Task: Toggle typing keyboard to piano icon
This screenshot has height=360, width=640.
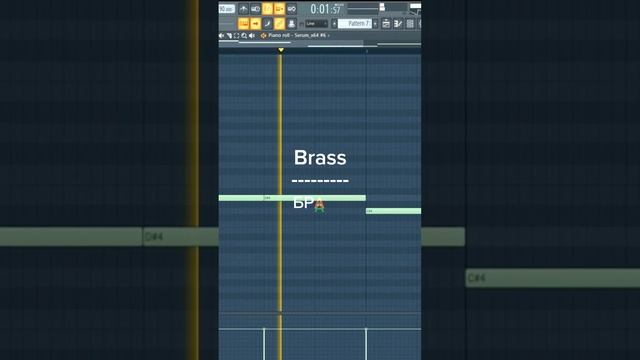Action: pyautogui.click(x=243, y=24)
